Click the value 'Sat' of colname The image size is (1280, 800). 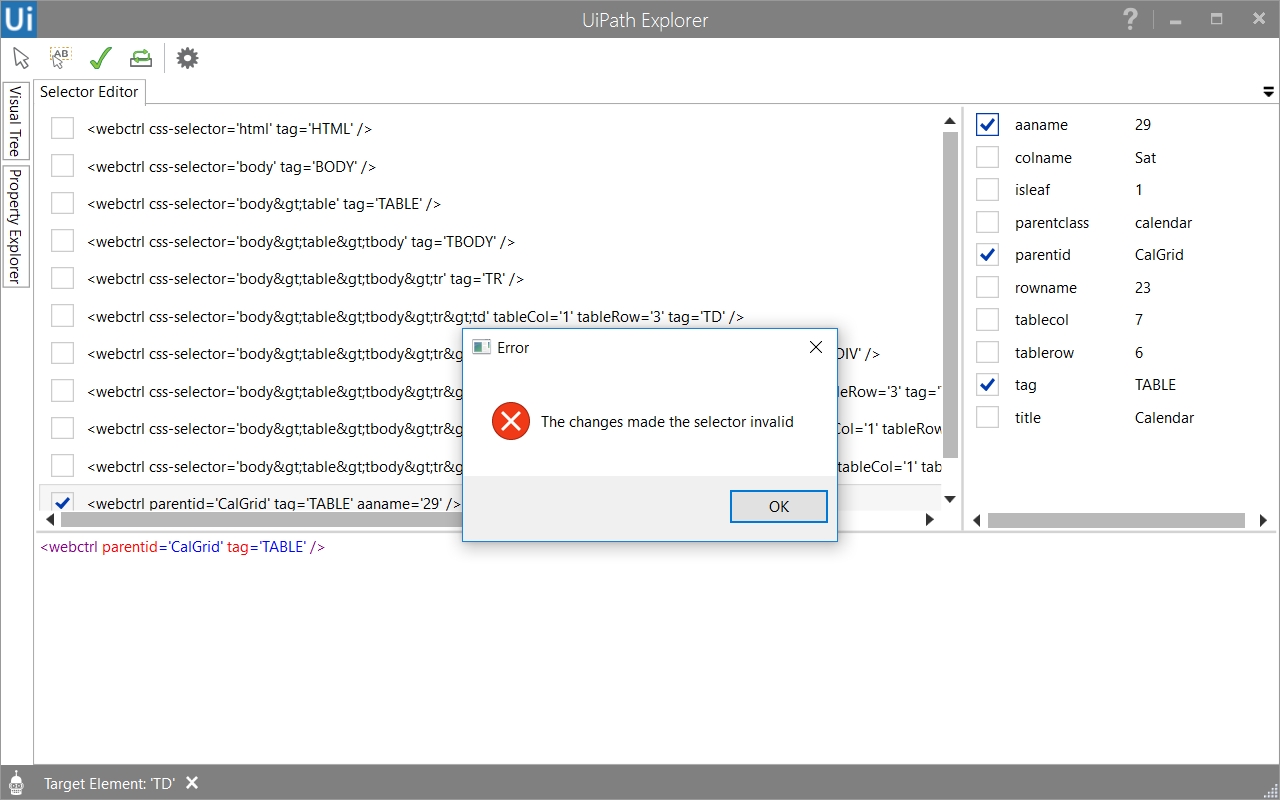click(x=1146, y=157)
